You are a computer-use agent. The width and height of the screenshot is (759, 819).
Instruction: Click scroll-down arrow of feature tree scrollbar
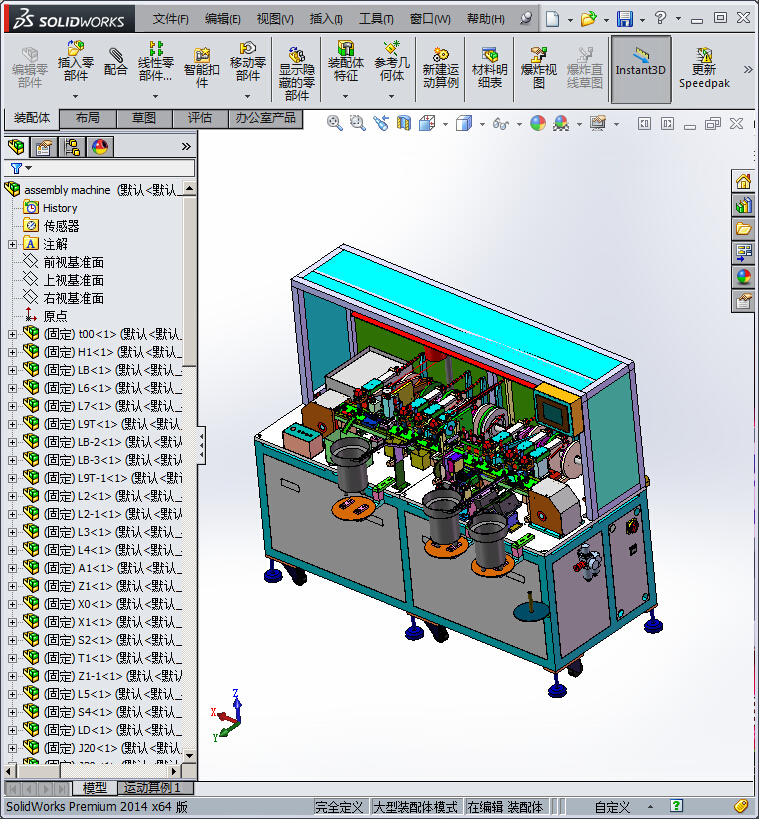[189, 756]
